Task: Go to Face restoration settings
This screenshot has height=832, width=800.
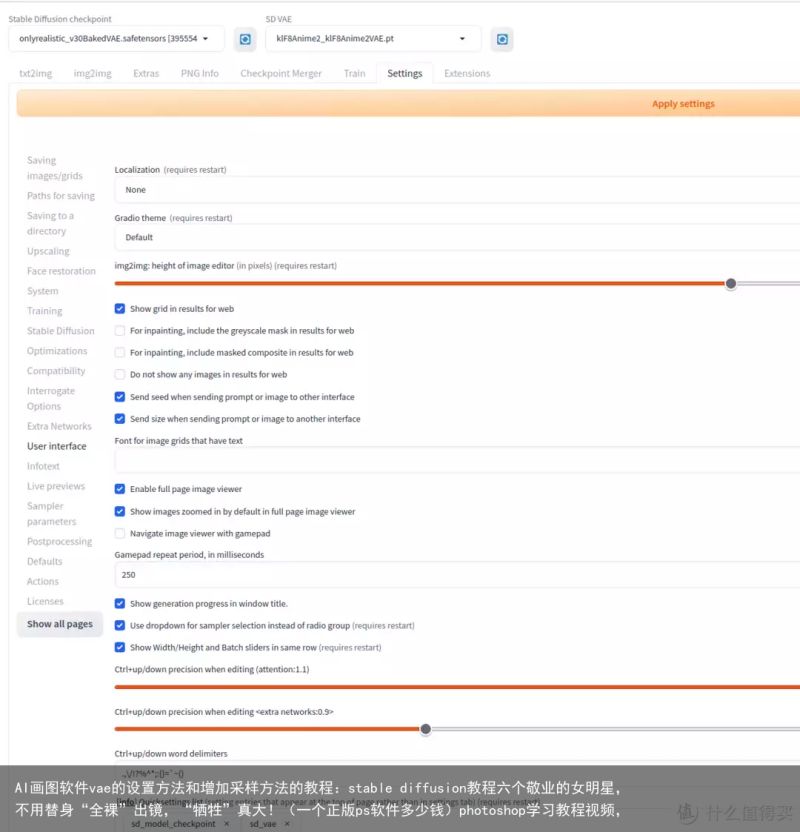Action: [62, 271]
